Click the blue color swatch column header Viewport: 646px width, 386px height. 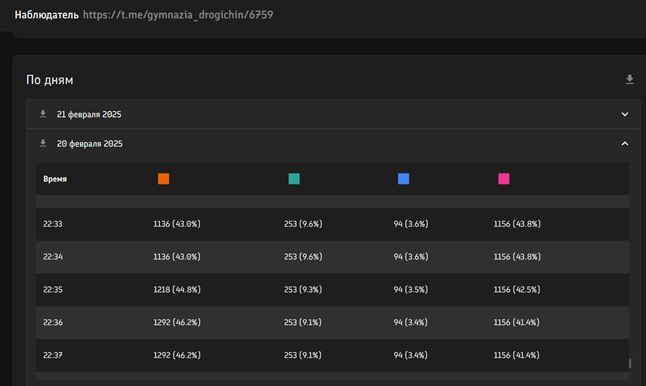click(x=403, y=179)
